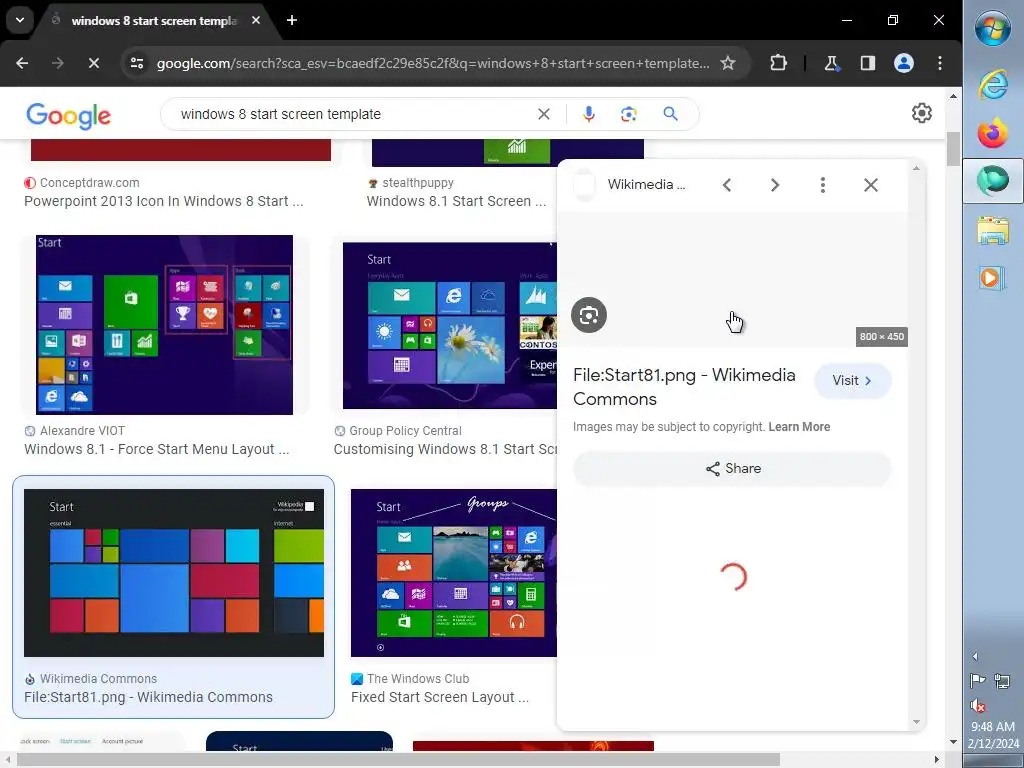Screen dimensions: 1024x768
Task: Go forward with the forward arrow
Action: tap(58, 63)
